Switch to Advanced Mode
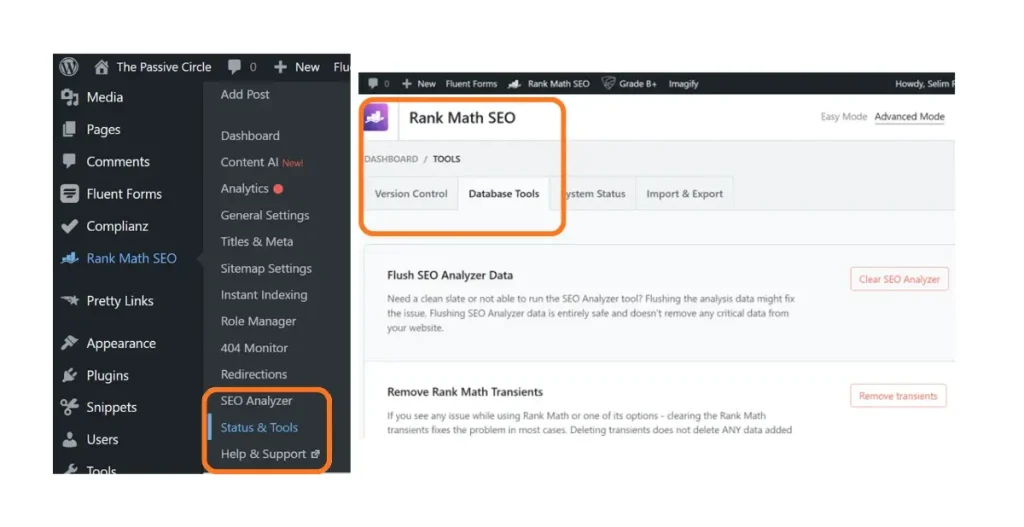This screenshot has width=1024, height=527. click(x=909, y=116)
